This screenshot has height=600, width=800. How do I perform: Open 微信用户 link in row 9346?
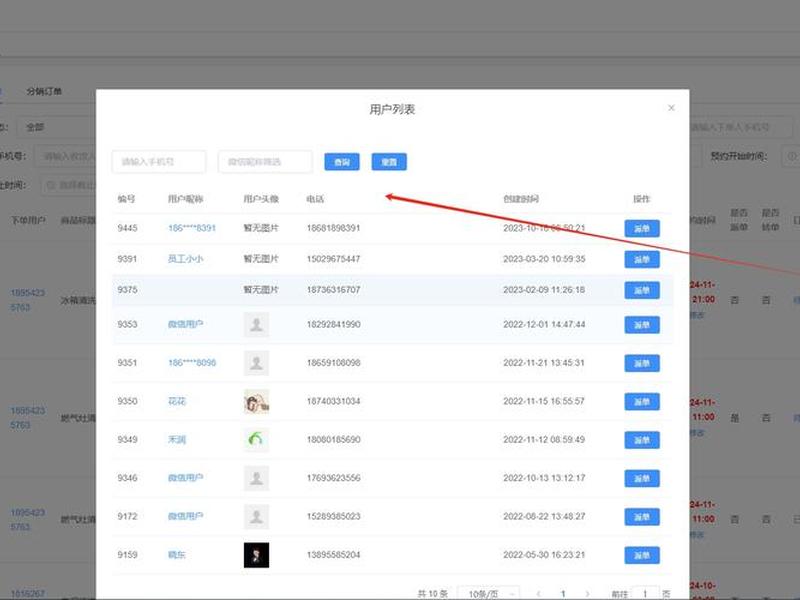pyautogui.click(x=185, y=478)
